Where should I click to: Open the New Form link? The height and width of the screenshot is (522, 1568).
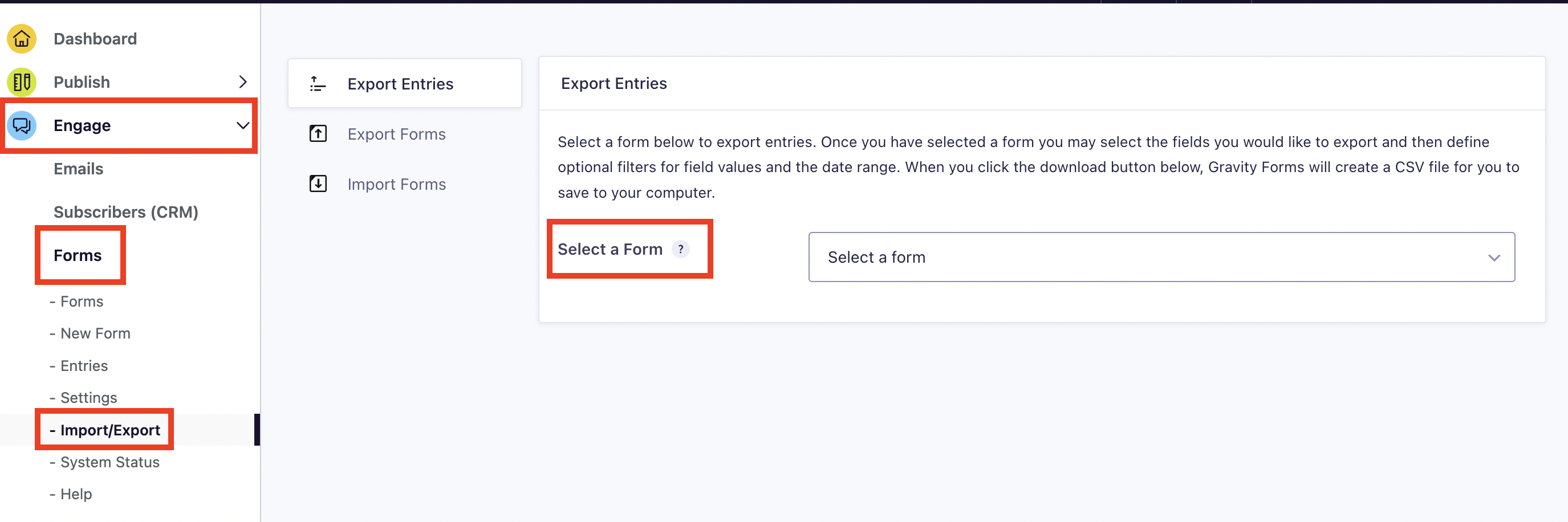pos(95,333)
